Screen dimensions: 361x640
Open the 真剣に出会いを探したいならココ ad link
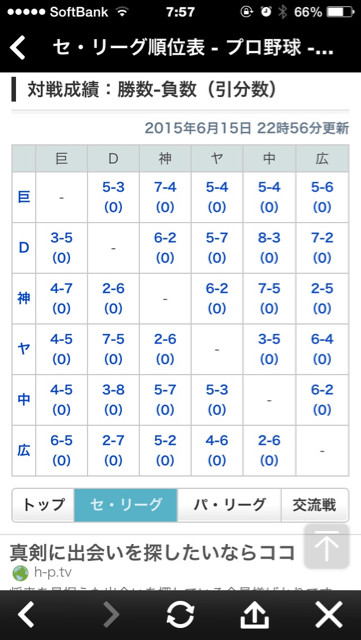click(152, 553)
